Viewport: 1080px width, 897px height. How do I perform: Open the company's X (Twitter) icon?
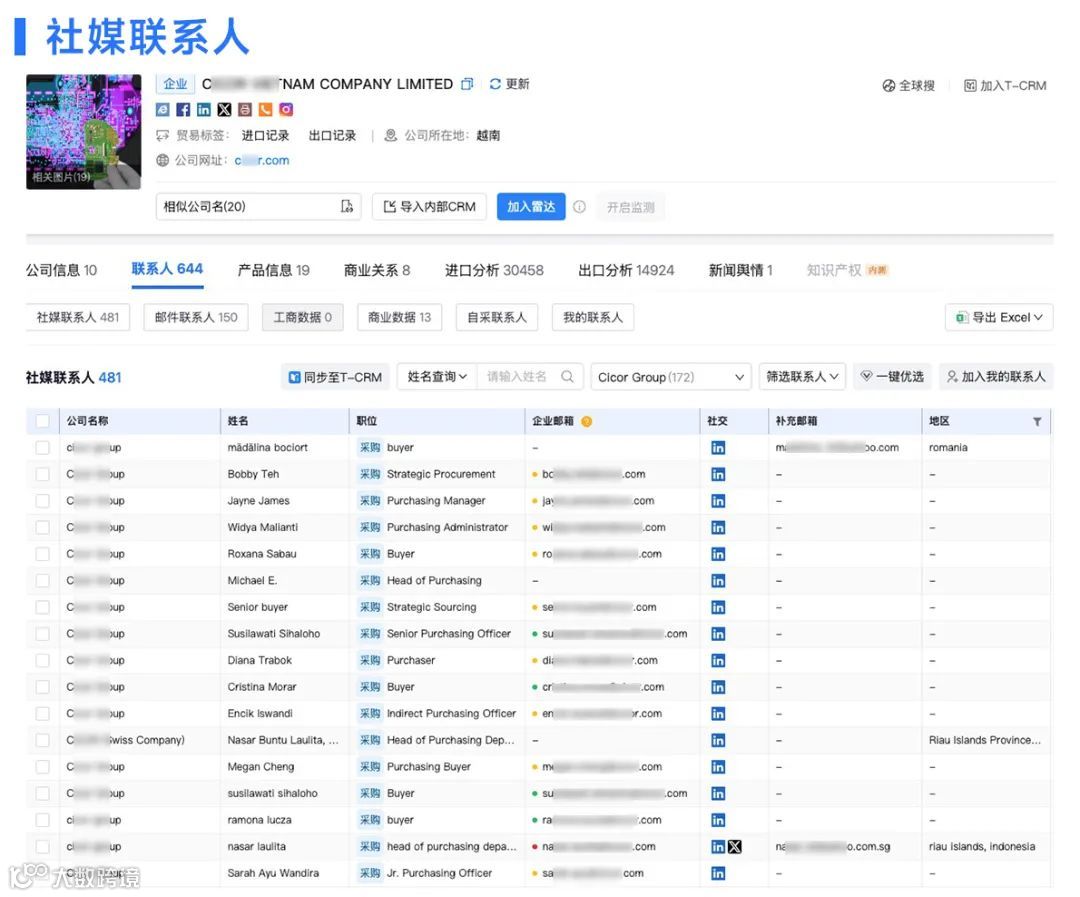pos(225,110)
